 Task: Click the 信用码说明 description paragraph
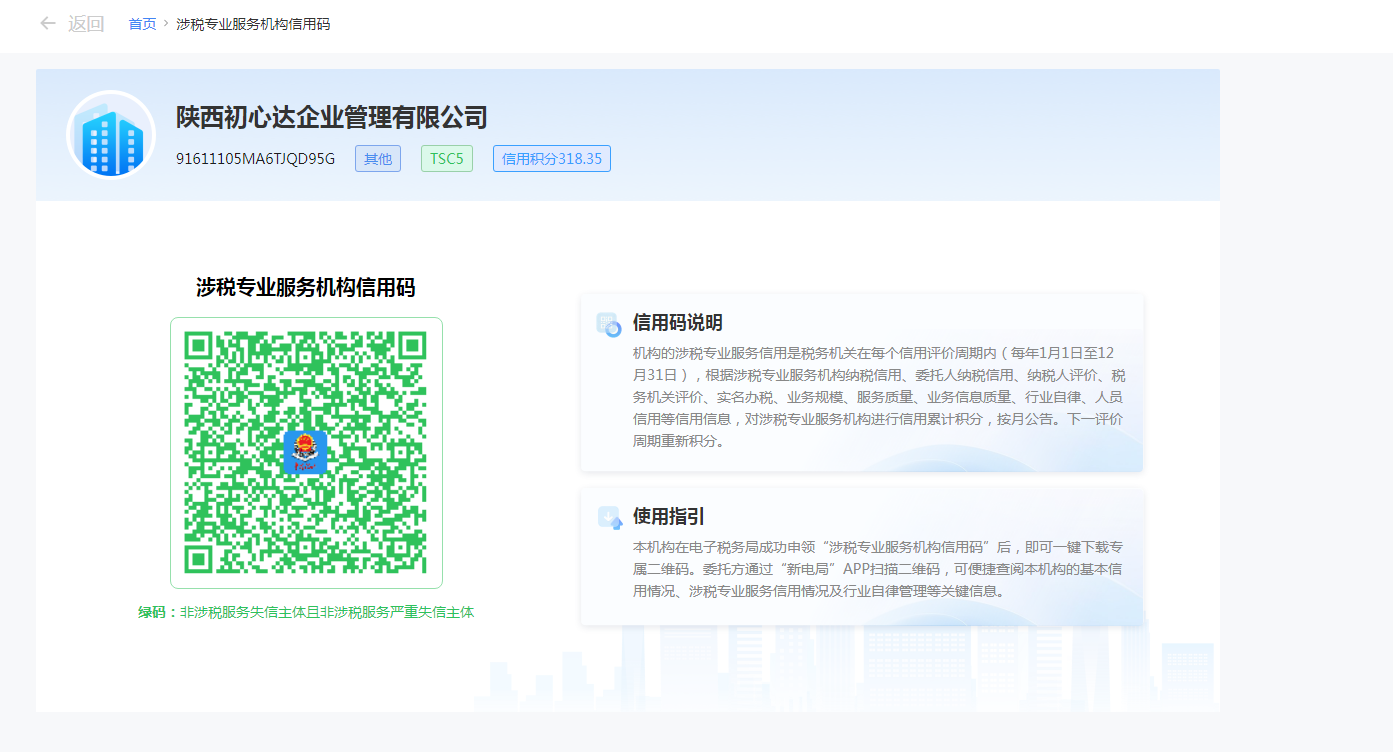pos(879,397)
